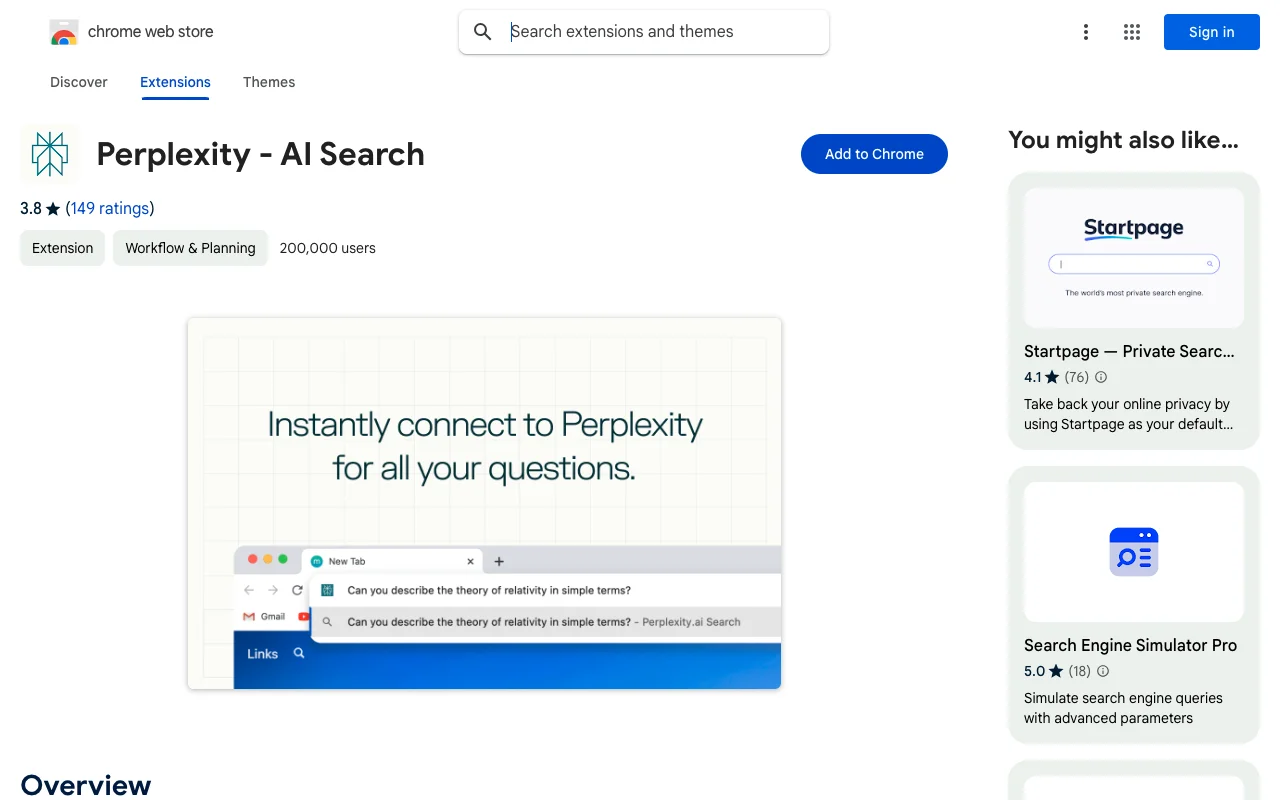Switch to the Themes tab
The image size is (1280, 800).
[269, 82]
